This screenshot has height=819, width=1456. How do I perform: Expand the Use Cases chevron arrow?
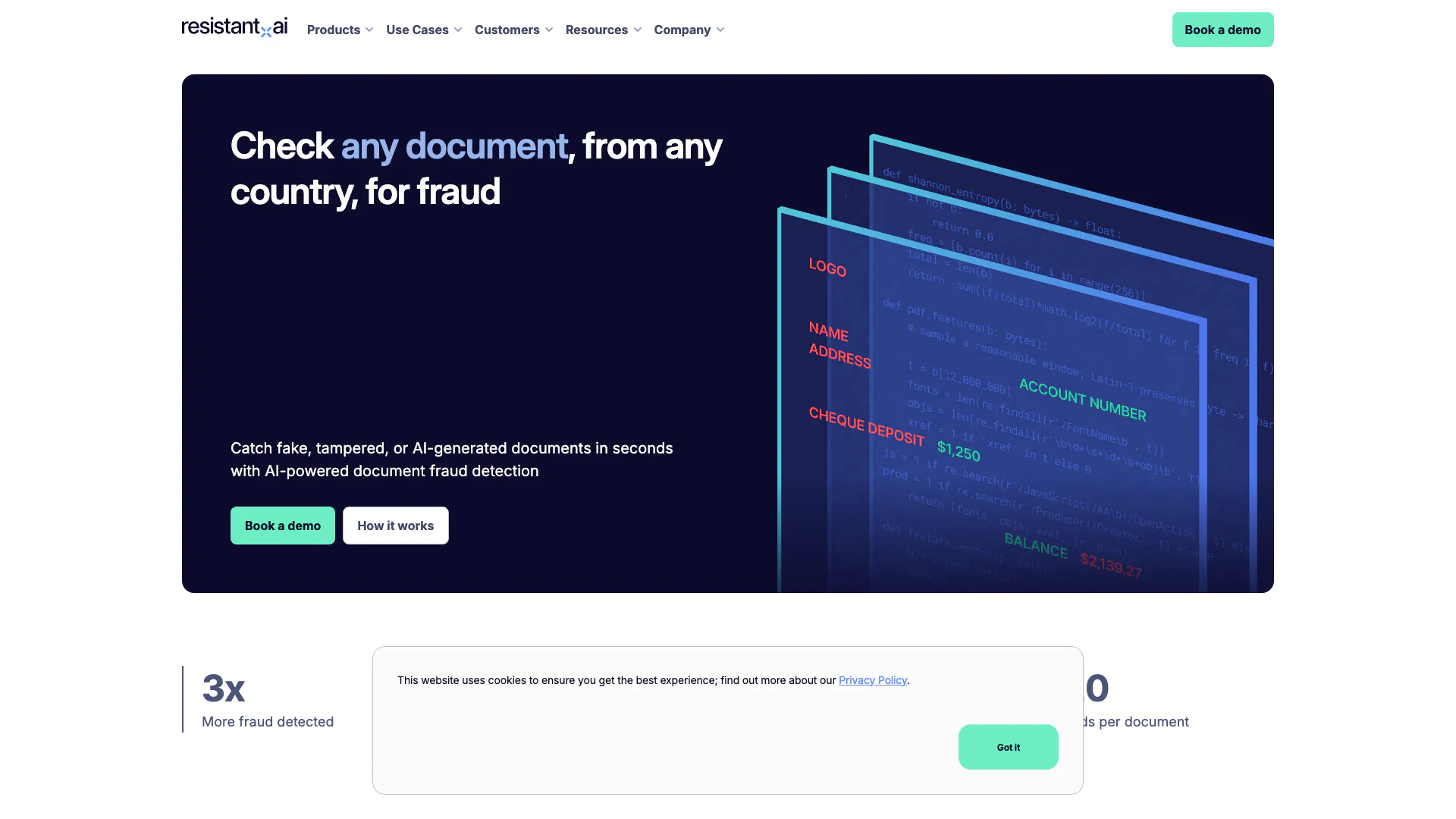(x=458, y=30)
